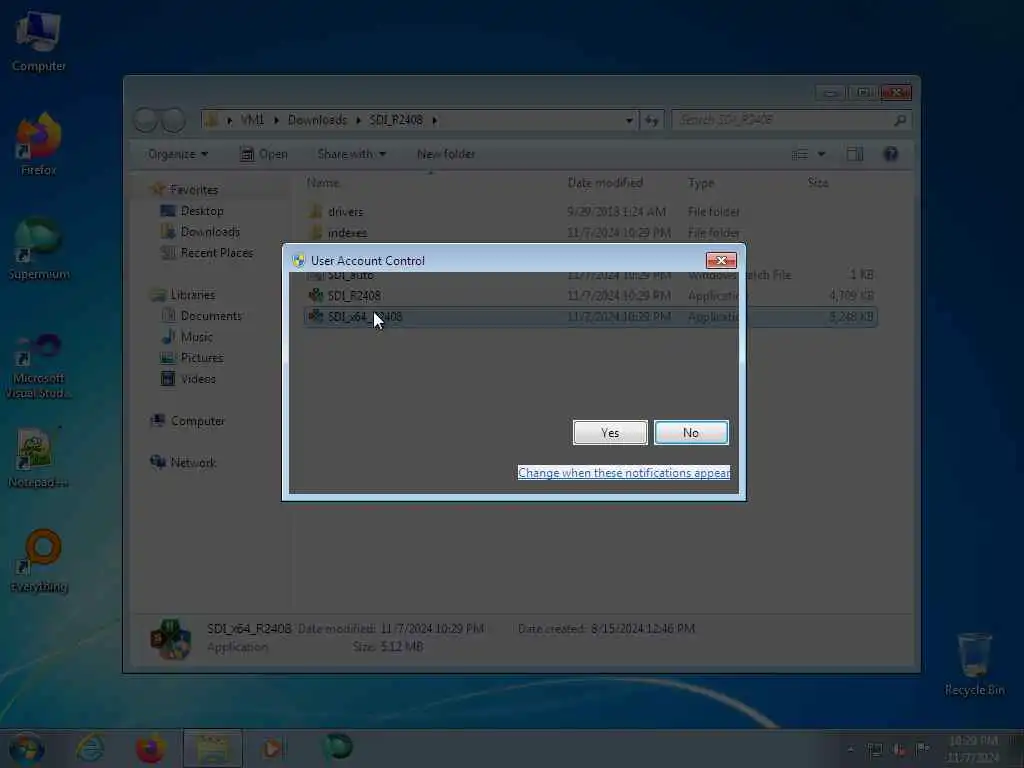Open the Recycle Bin on the desktop

click(x=974, y=664)
